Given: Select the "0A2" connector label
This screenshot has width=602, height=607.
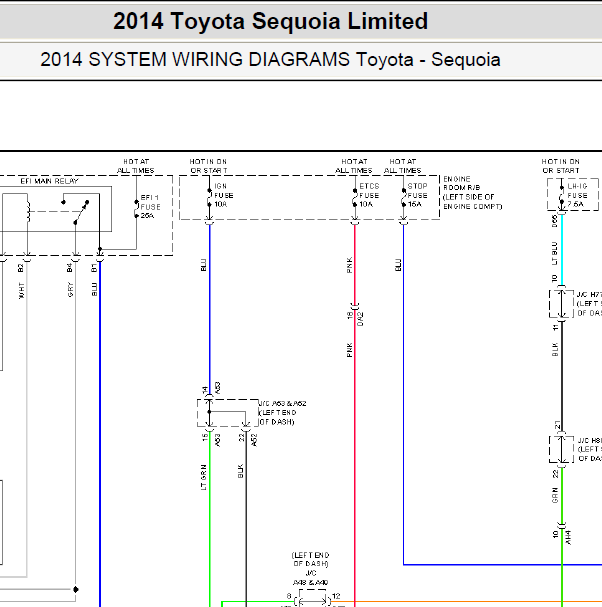Looking at the screenshot, I should point(360,319).
